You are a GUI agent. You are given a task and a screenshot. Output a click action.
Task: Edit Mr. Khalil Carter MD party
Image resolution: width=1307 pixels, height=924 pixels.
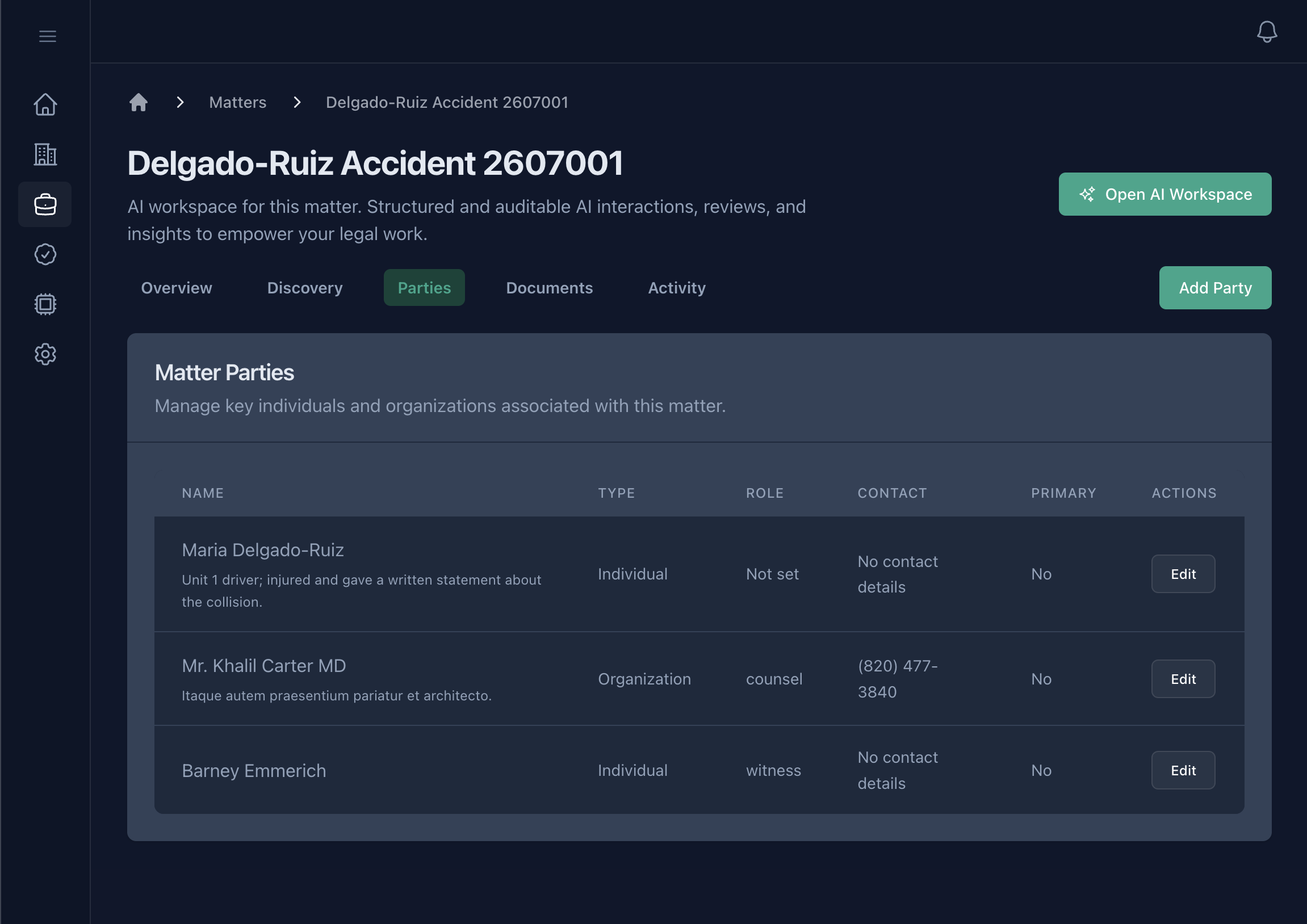coord(1183,679)
